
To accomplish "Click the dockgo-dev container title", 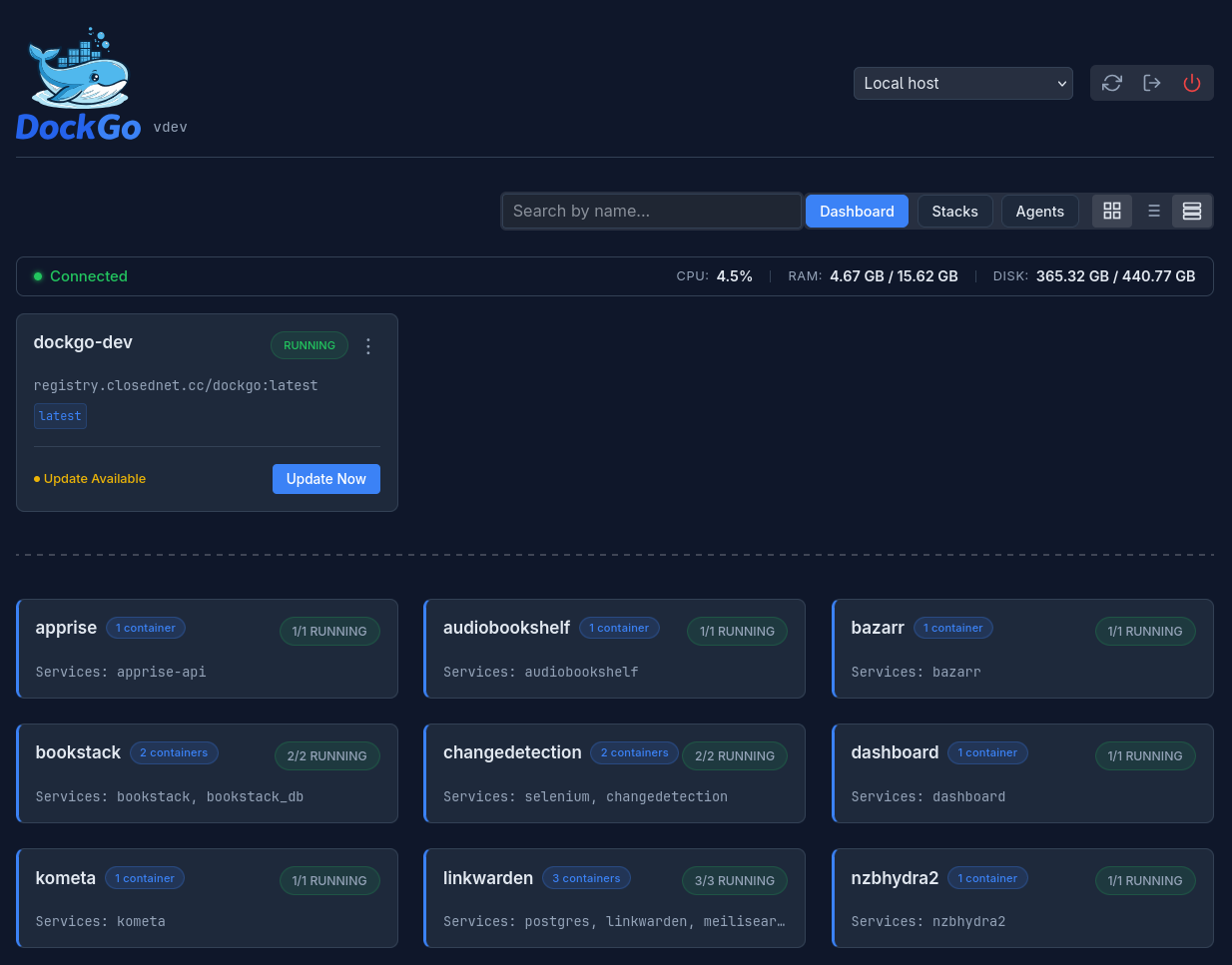I will [x=83, y=342].
